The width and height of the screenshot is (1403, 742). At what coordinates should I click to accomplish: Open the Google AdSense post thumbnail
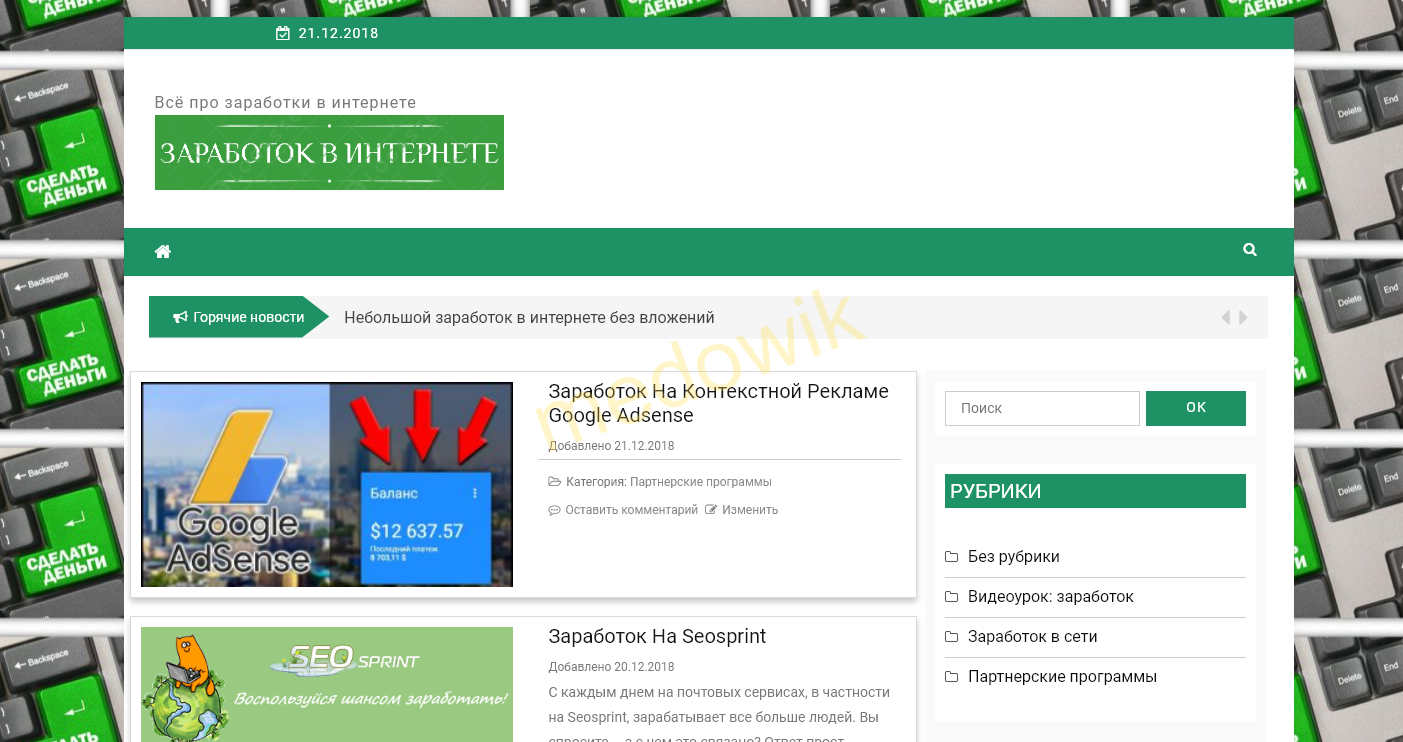pos(327,485)
